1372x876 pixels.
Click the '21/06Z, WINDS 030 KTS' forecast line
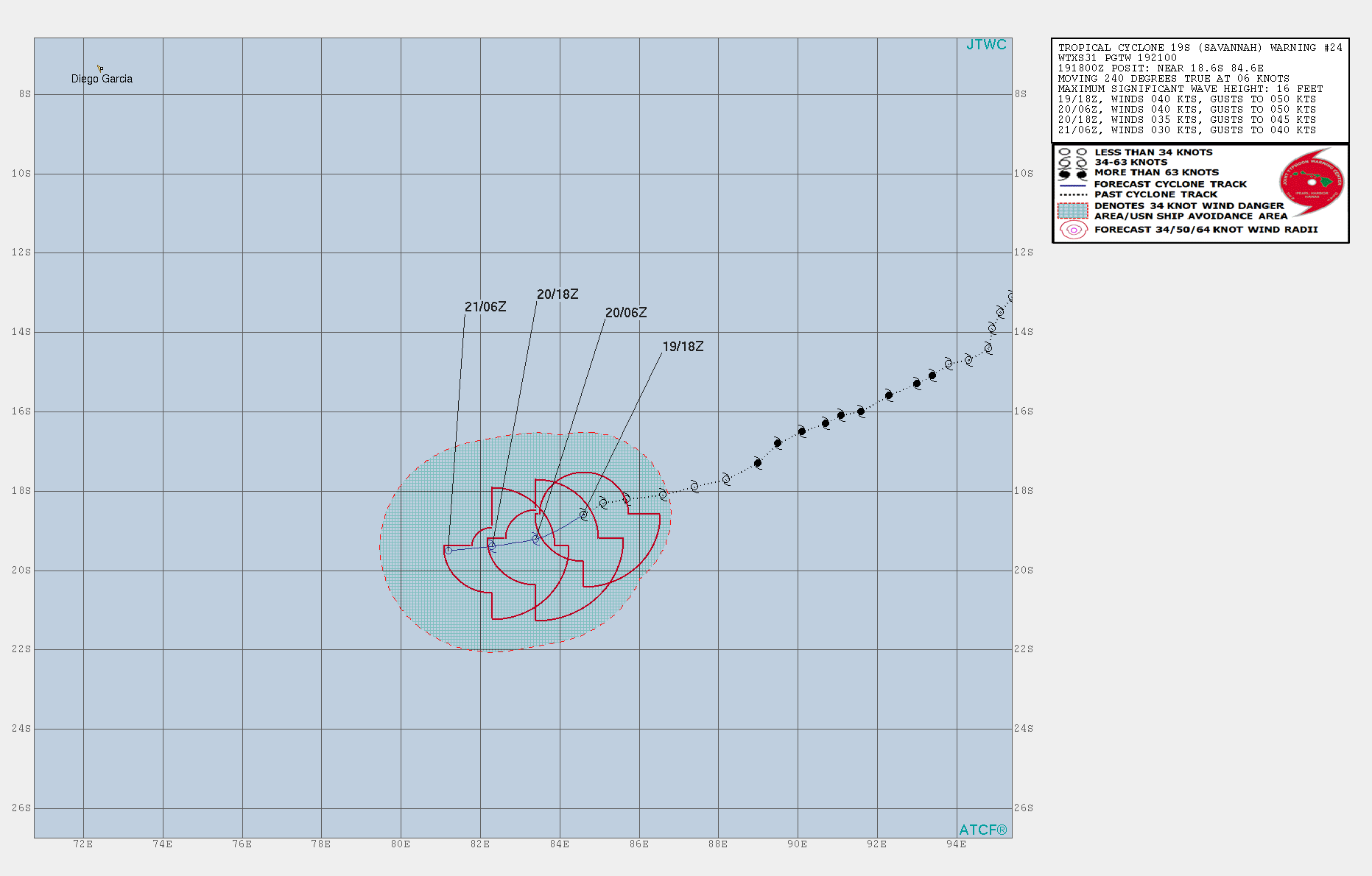coord(1186,130)
